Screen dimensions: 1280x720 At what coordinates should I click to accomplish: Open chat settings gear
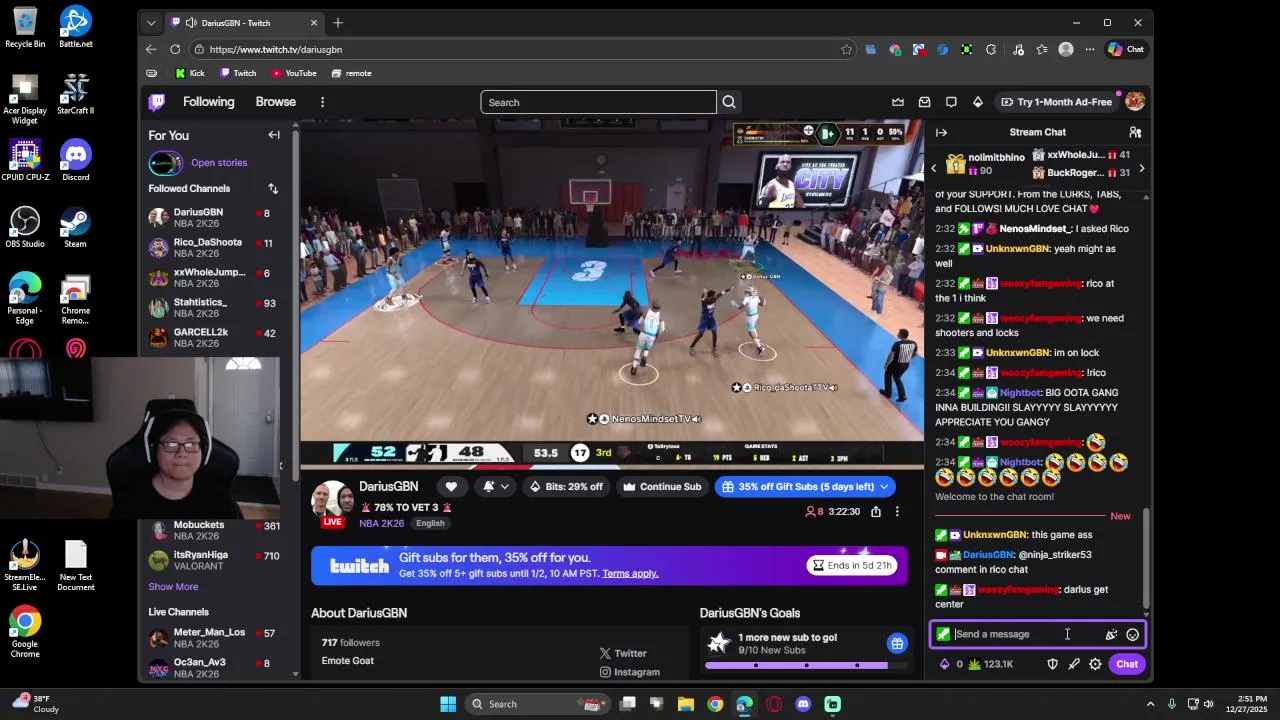[x=1095, y=664]
